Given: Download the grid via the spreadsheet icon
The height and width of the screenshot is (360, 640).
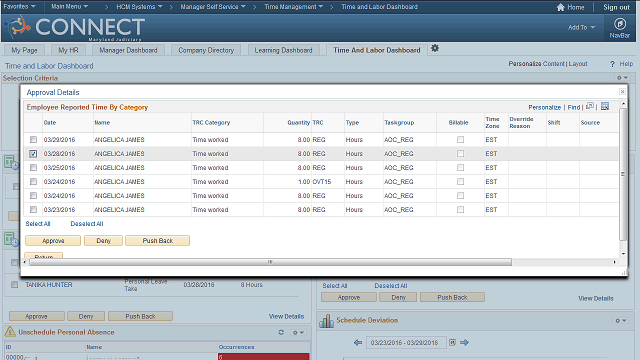Looking at the screenshot, I should click(x=605, y=107).
